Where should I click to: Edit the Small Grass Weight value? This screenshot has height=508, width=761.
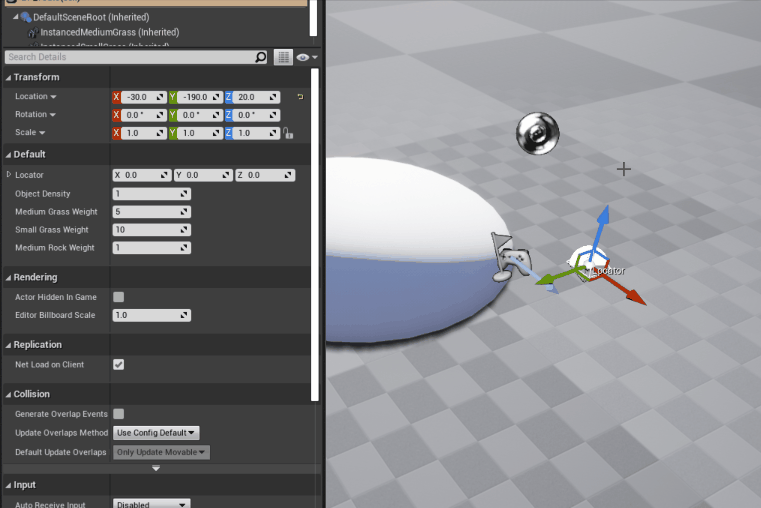point(151,229)
